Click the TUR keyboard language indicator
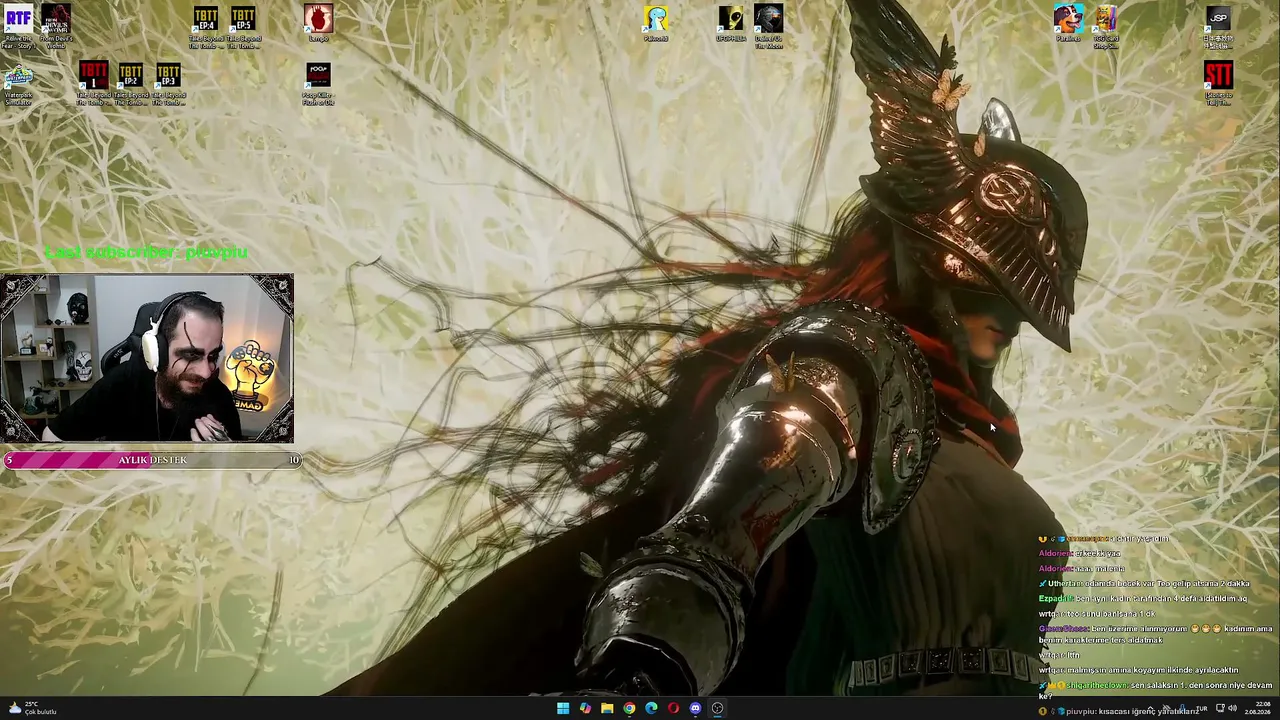The height and width of the screenshot is (720, 1280). pos(1201,708)
